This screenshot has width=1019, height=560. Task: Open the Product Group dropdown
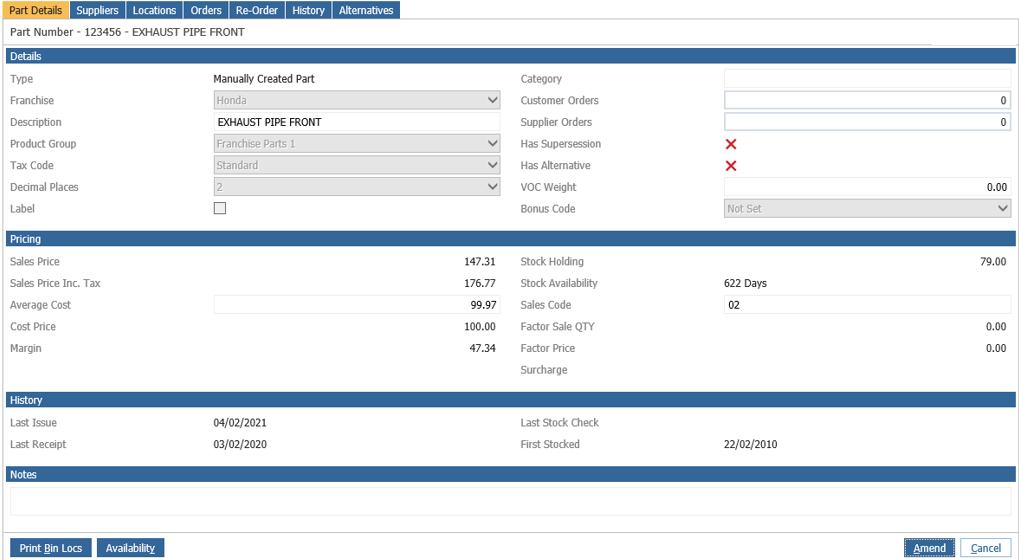[357, 144]
